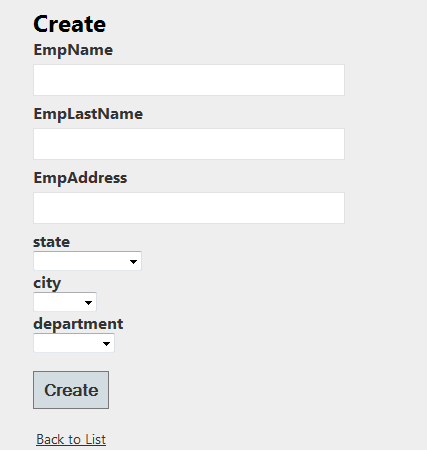Screen dimensions: 427x450
Task: Click the Create page heading
Action: pos(70,24)
